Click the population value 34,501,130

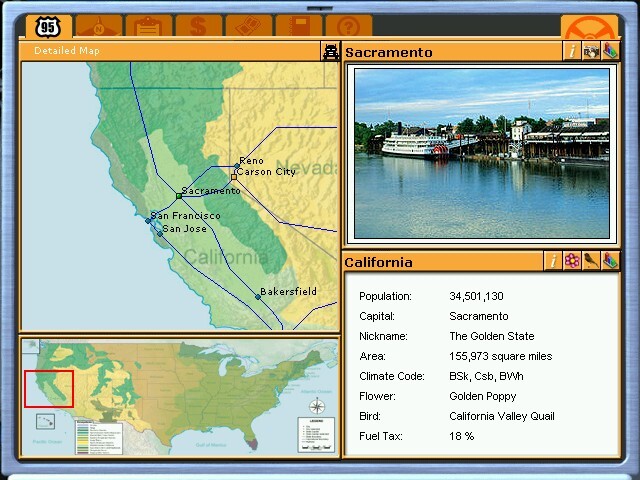click(476, 296)
